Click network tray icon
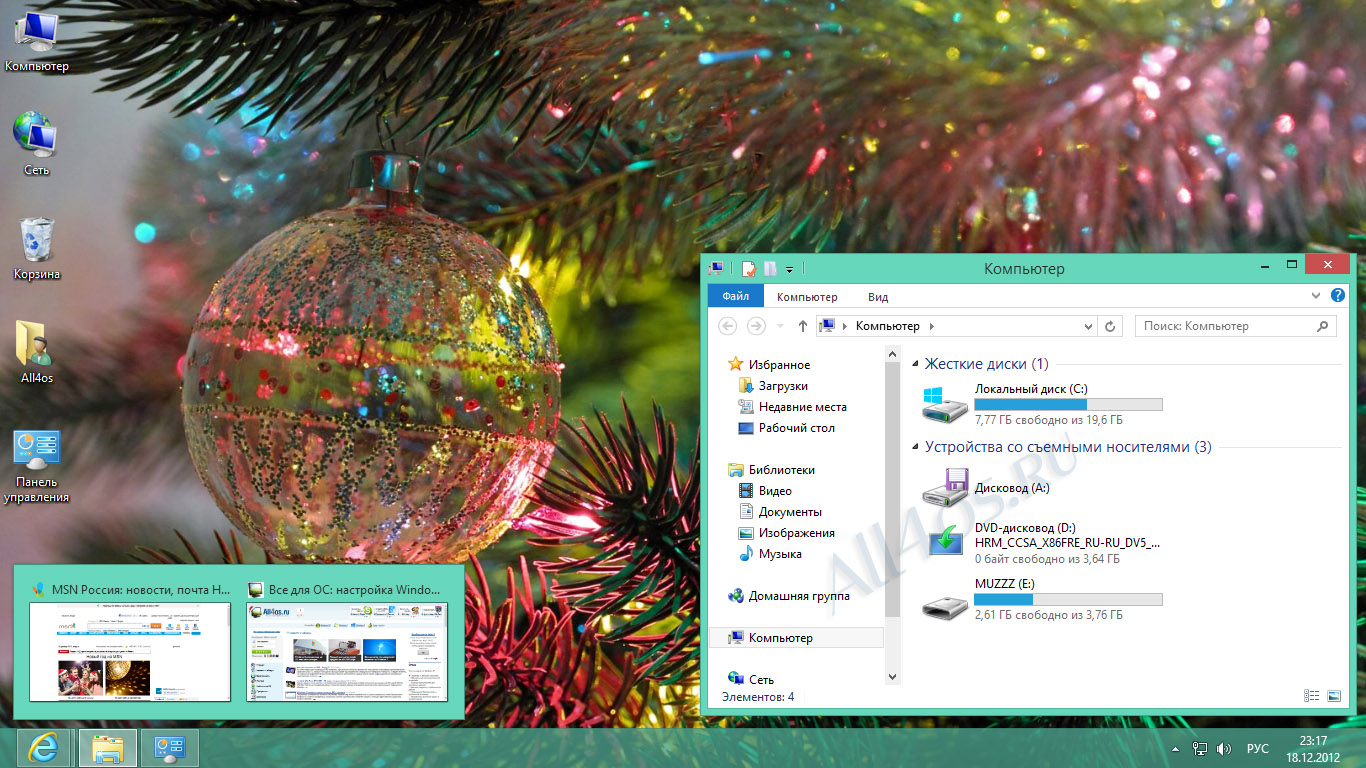This screenshot has width=1366, height=768. pos(1200,749)
